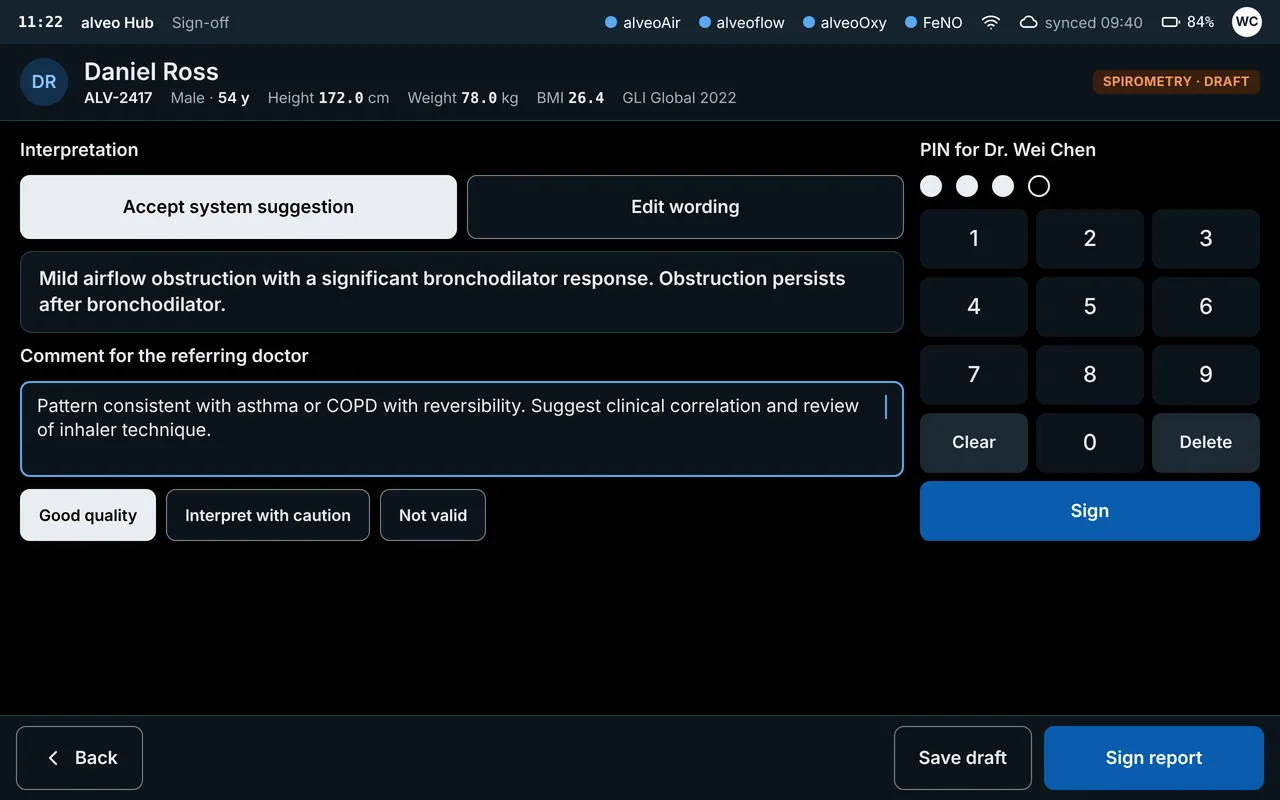Delete the last PIN digit
The image size is (1280, 800).
[1206, 442]
